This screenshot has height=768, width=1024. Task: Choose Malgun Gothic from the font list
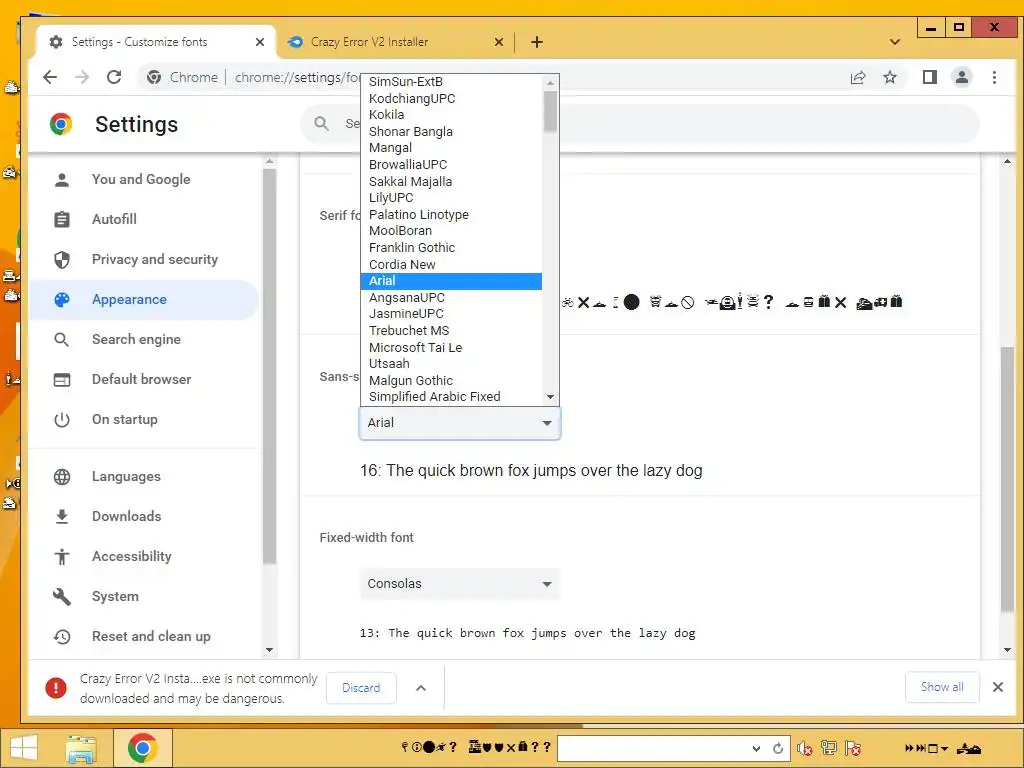pos(451,380)
